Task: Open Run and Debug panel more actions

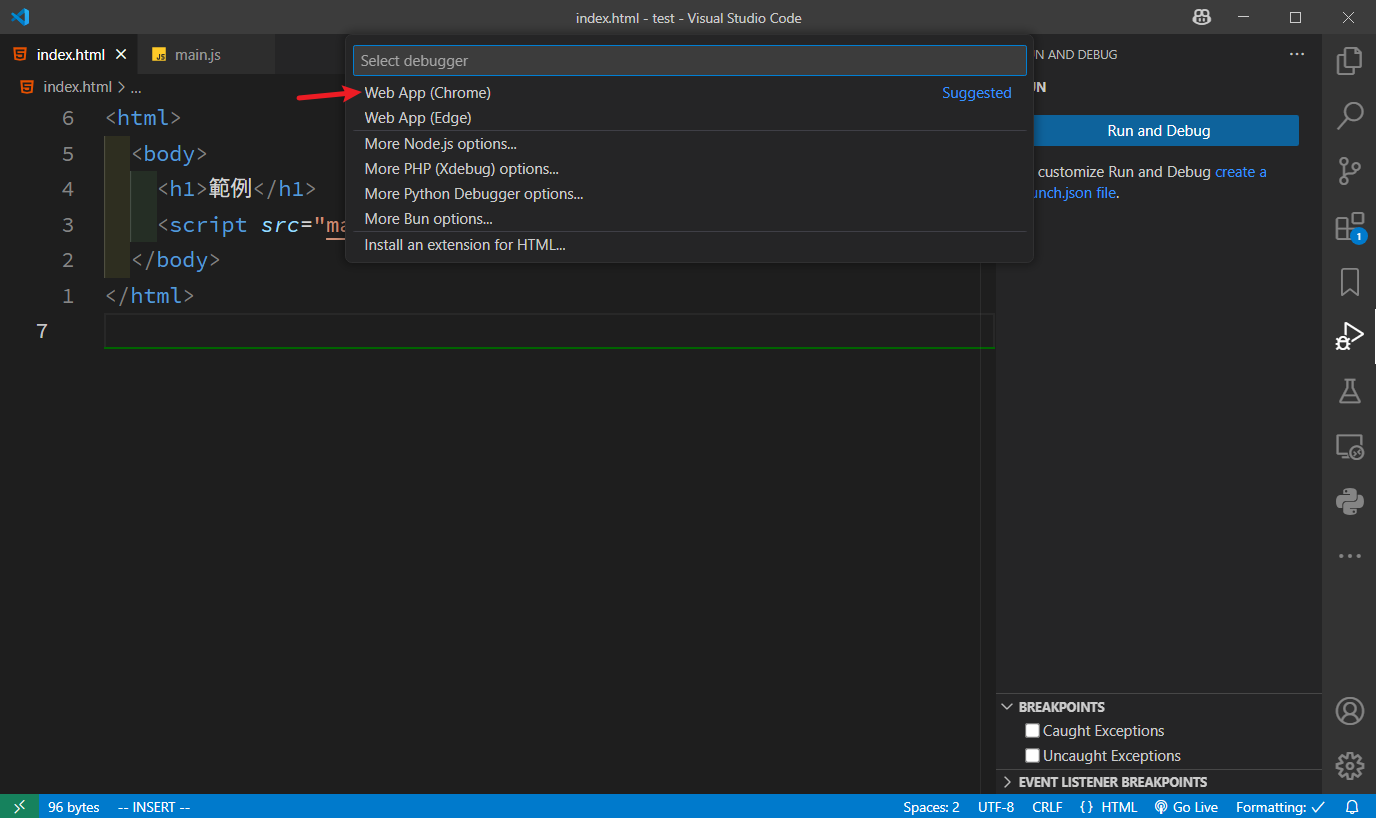Action: [x=1297, y=55]
